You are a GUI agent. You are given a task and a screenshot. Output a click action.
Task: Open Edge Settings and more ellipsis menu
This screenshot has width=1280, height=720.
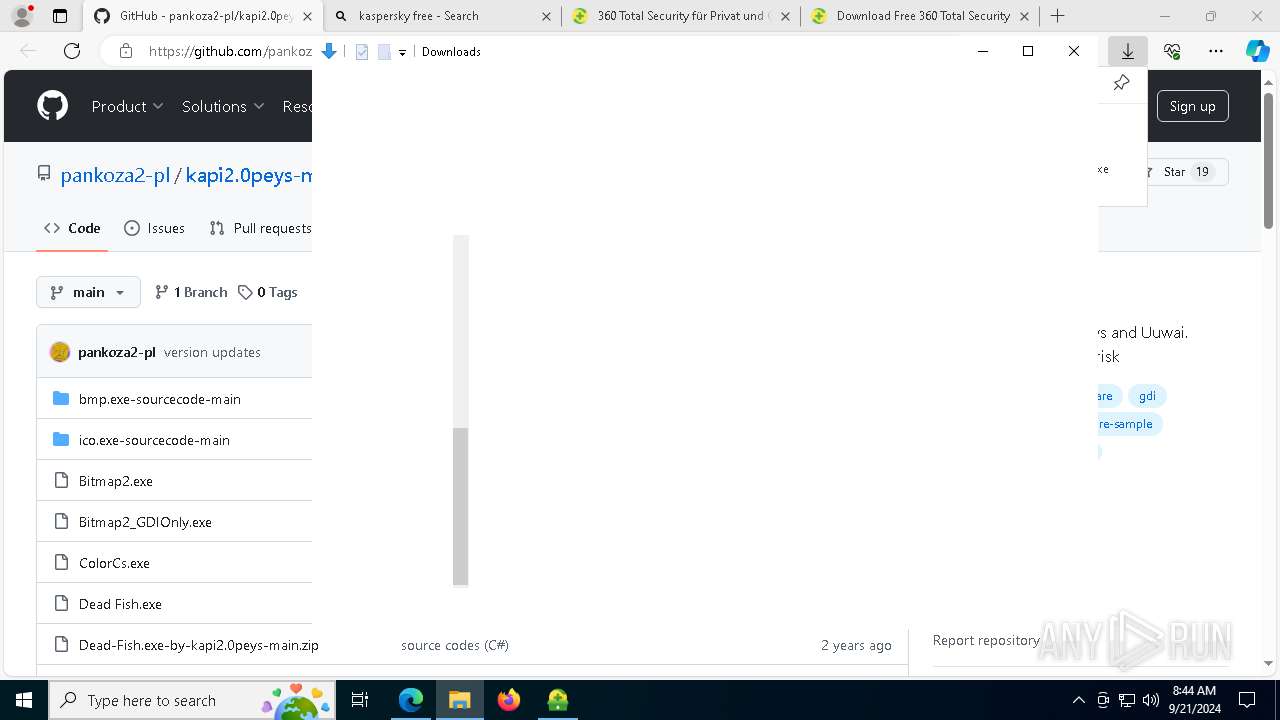[x=1216, y=51]
